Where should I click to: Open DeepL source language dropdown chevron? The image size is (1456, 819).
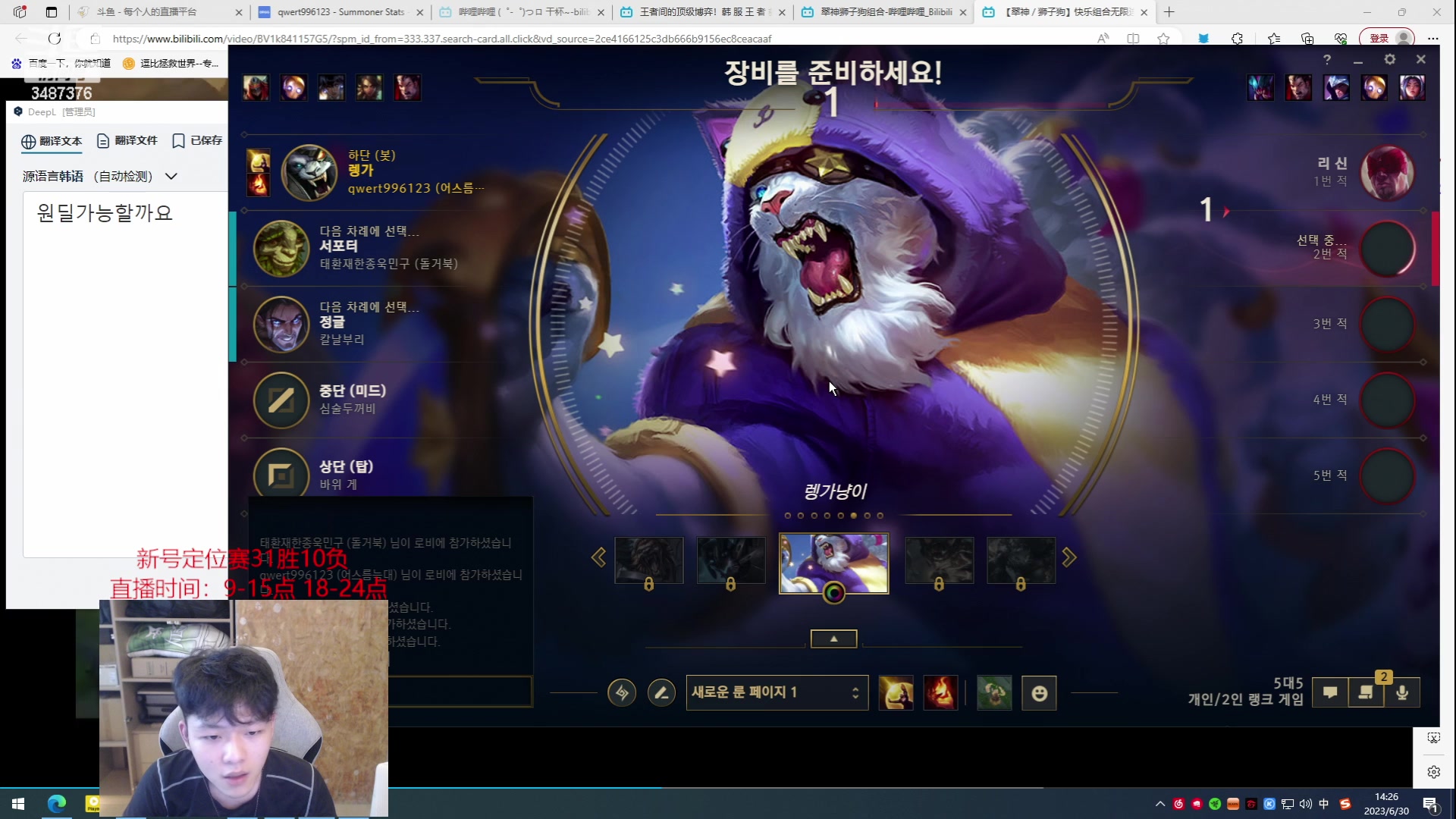pyautogui.click(x=171, y=177)
